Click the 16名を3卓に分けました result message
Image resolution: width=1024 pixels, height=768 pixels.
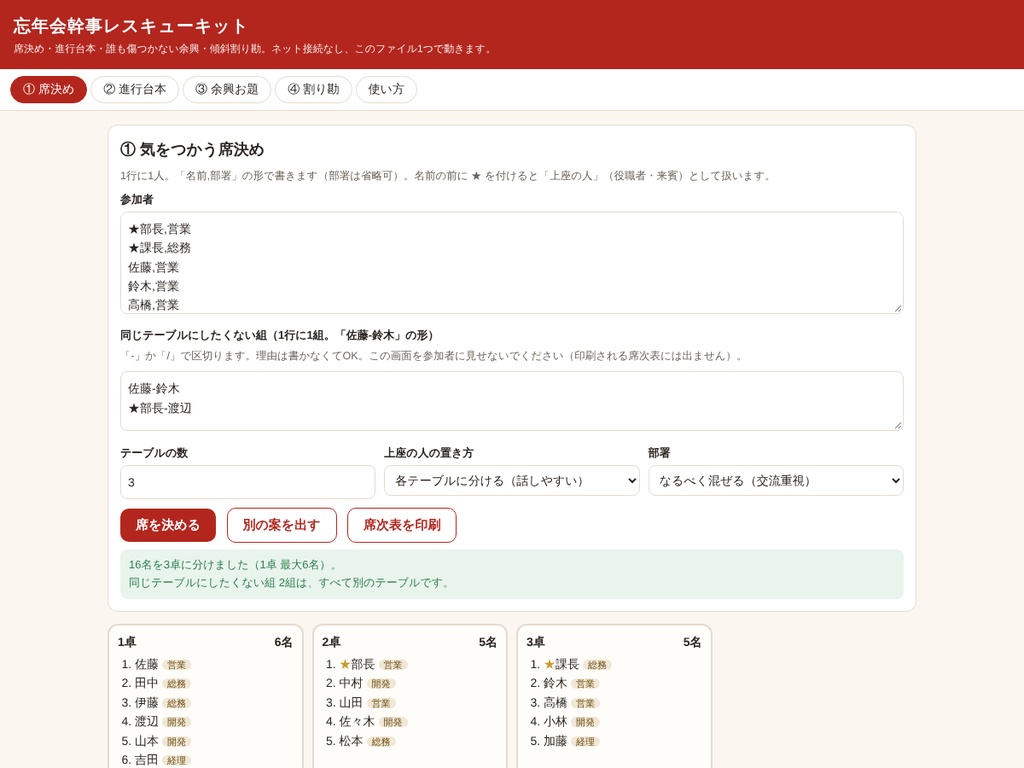233,564
